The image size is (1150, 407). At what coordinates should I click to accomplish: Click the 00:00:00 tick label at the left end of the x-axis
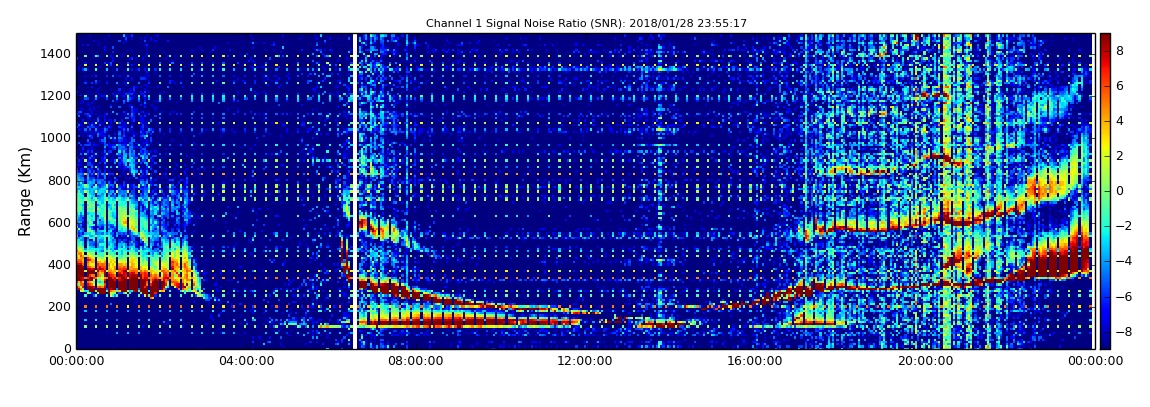click(76, 361)
